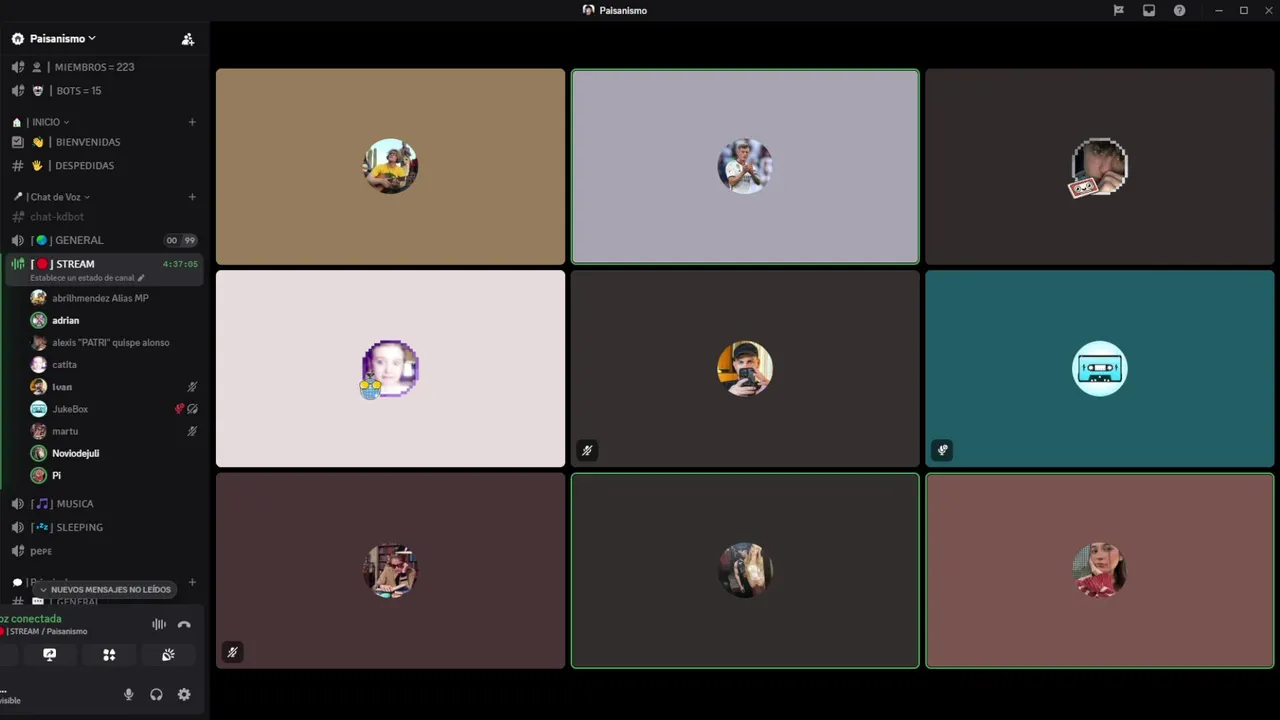Deafen audio with the headphones icon
The width and height of the screenshot is (1280, 720).
pyautogui.click(x=156, y=694)
